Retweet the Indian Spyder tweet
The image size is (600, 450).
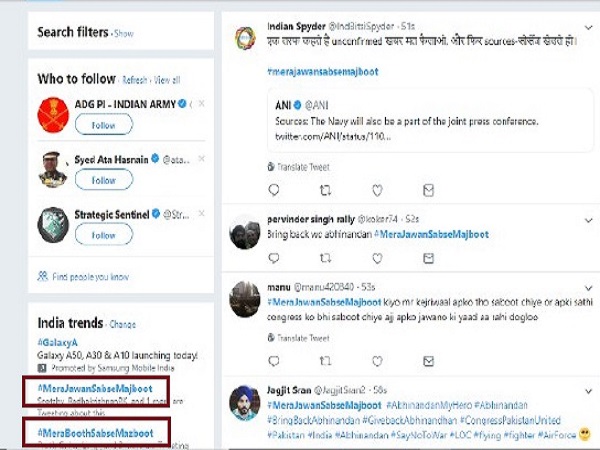(x=325, y=189)
